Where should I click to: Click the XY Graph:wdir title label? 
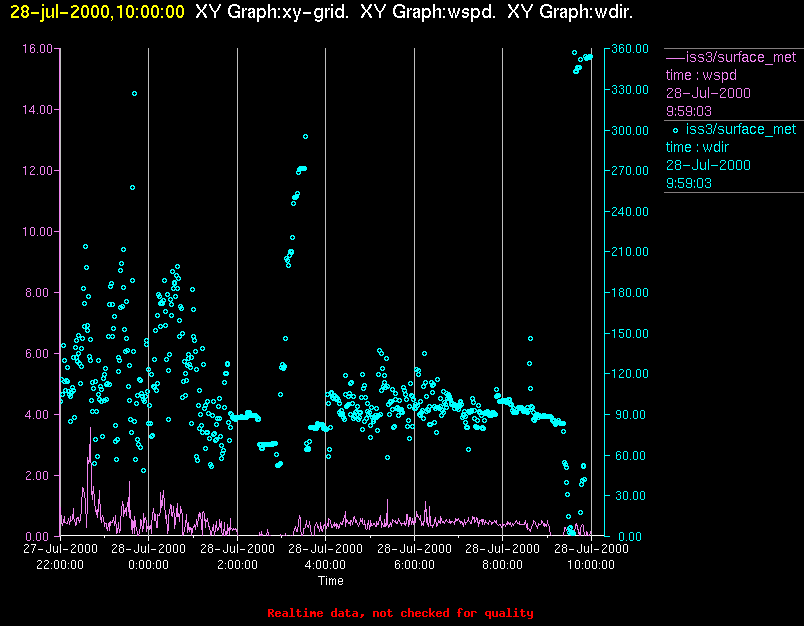click(x=570, y=11)
